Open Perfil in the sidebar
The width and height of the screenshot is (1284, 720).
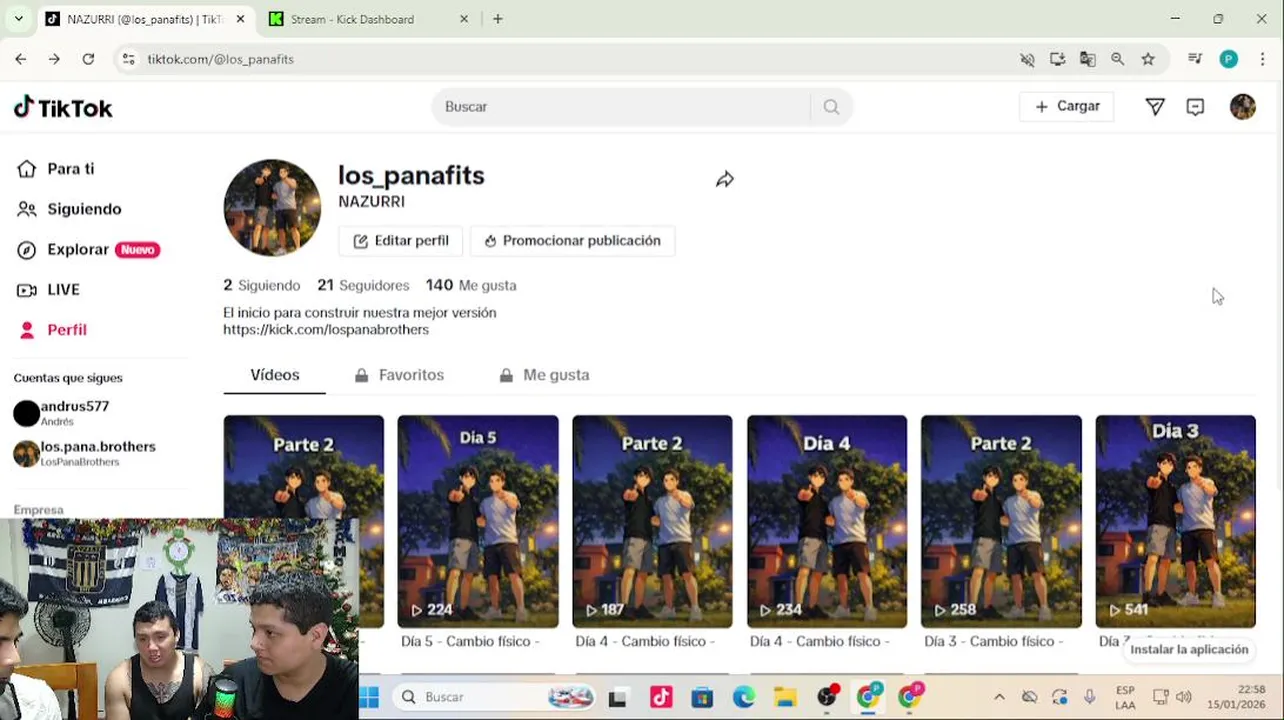pyautogui.click(x=53, y=329)
